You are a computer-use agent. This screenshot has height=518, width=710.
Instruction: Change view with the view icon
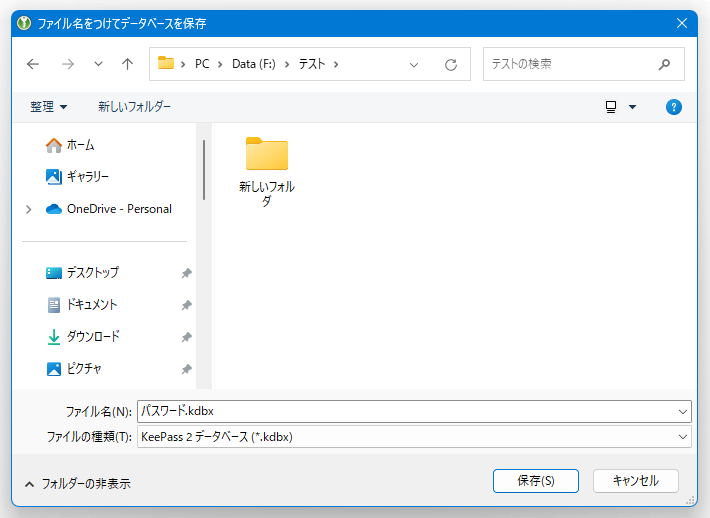click(611, 107)
